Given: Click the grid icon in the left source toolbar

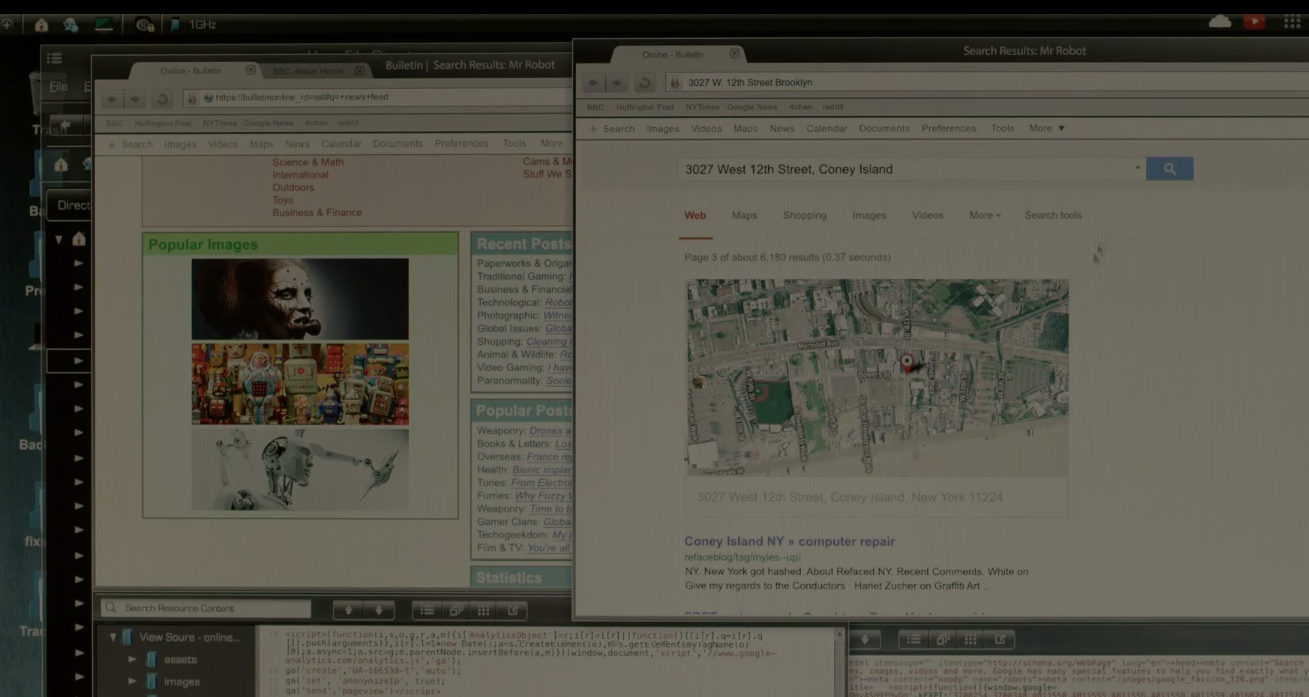Looking at the screenshot, I should pos(484,610).
